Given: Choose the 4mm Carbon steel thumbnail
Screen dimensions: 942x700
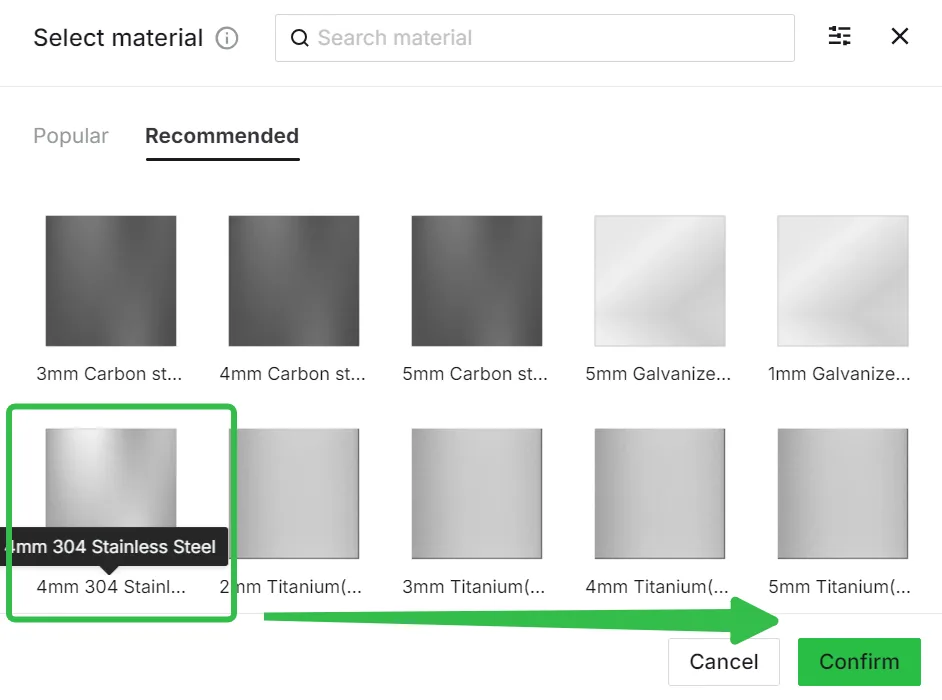Looking at the screenshot, I should 294,281.
